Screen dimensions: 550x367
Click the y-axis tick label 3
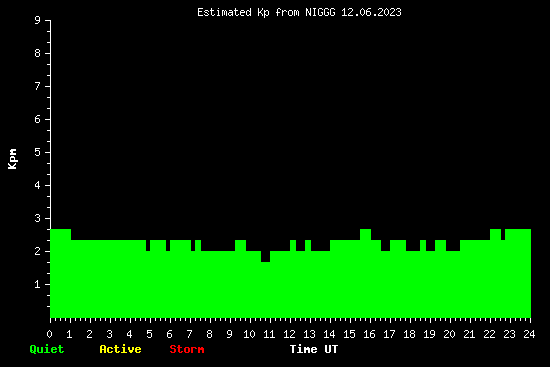38,218
